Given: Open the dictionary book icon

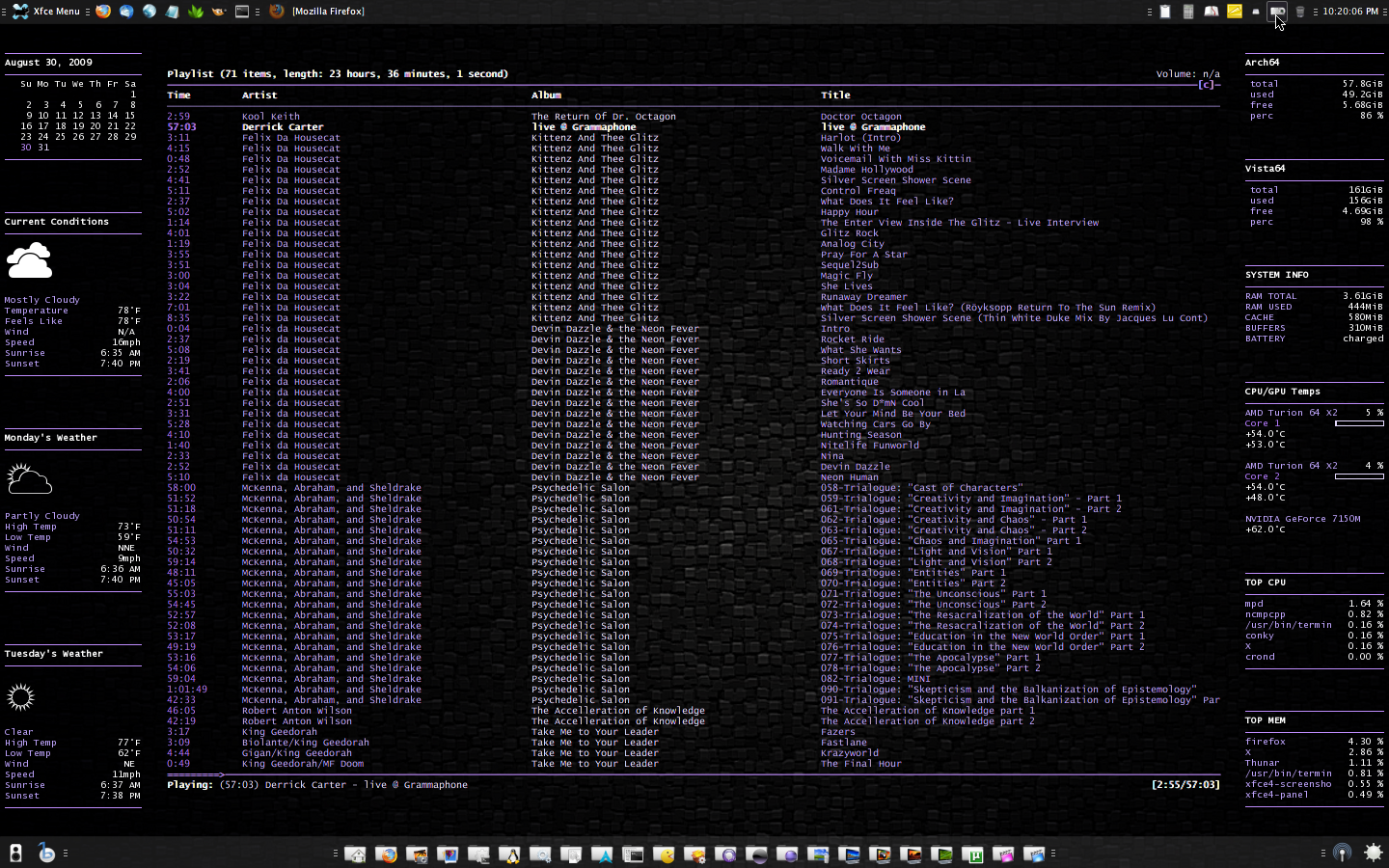Looking at the screenshot, I should pos(1212,12).
